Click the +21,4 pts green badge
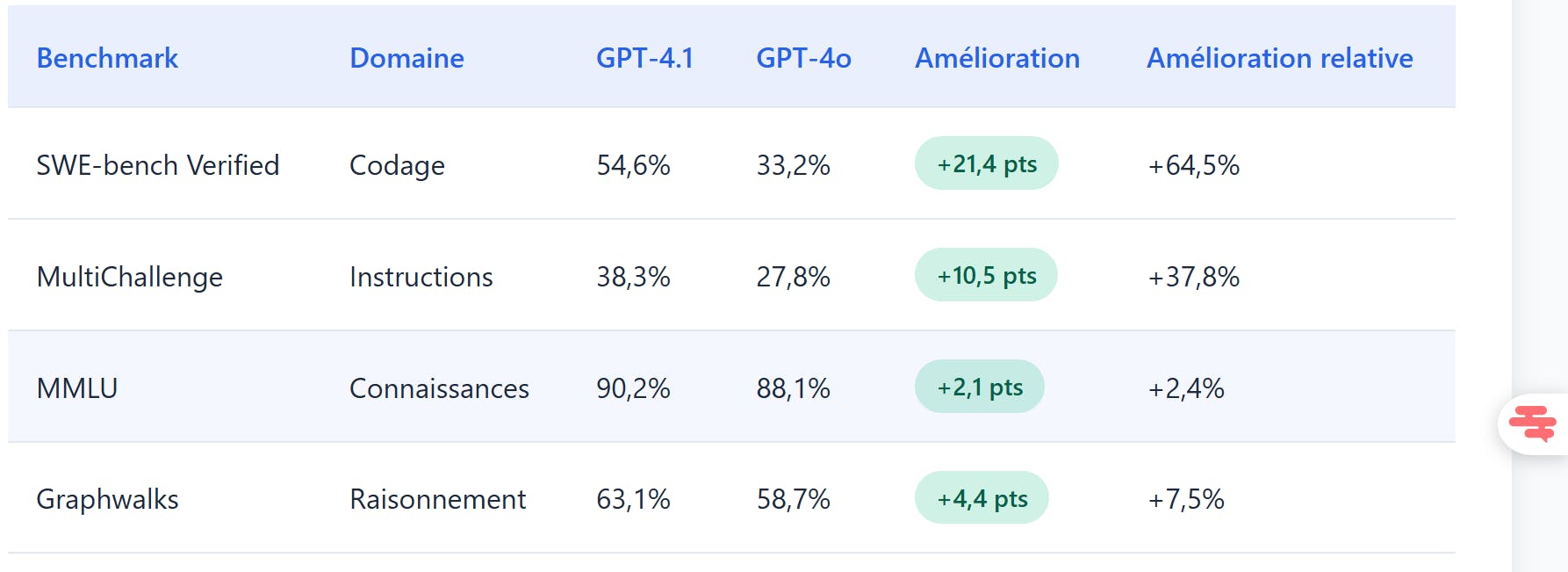Image resolution: width=1568 pixels, height=572 pixels. tap(986, 163)
